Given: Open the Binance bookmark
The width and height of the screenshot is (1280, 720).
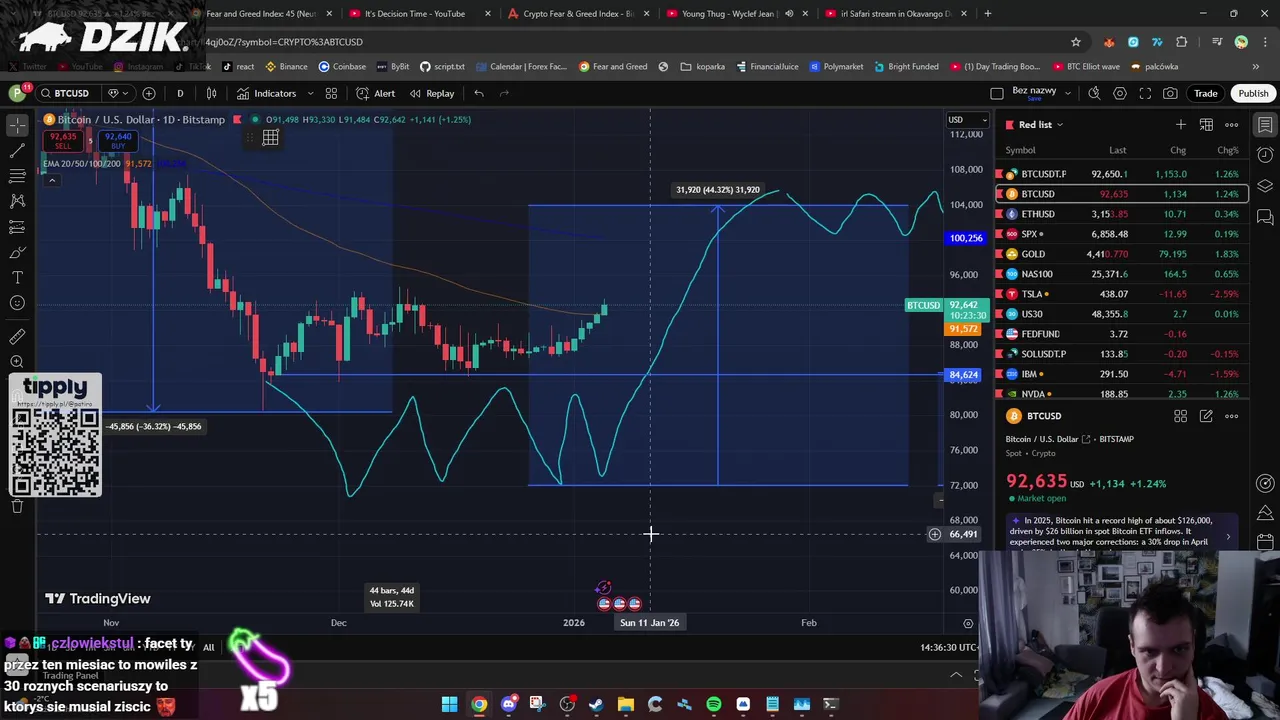Looking at the screenshot, I should (x=286, y=67).
